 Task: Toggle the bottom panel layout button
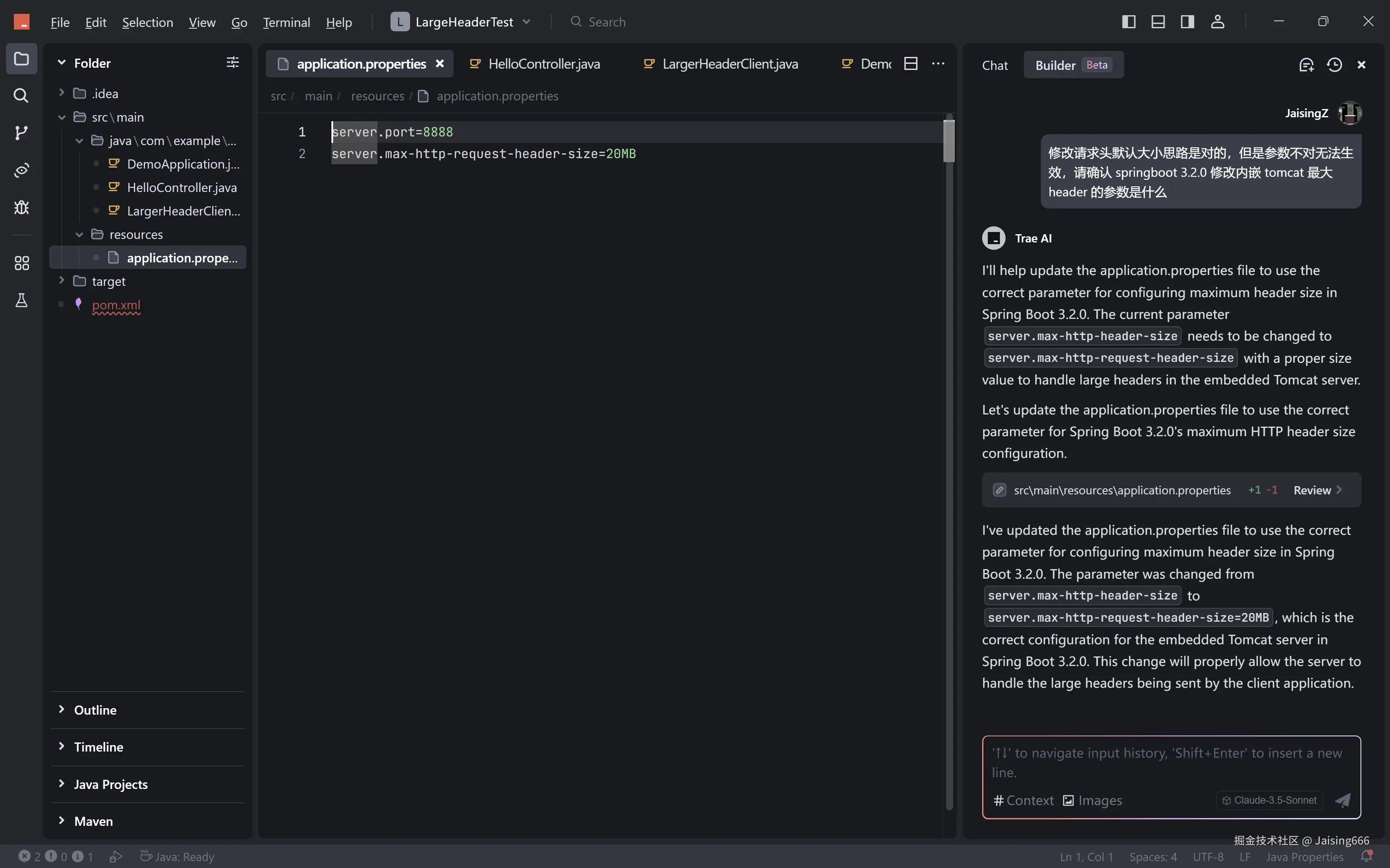[x=1158, y=22]
